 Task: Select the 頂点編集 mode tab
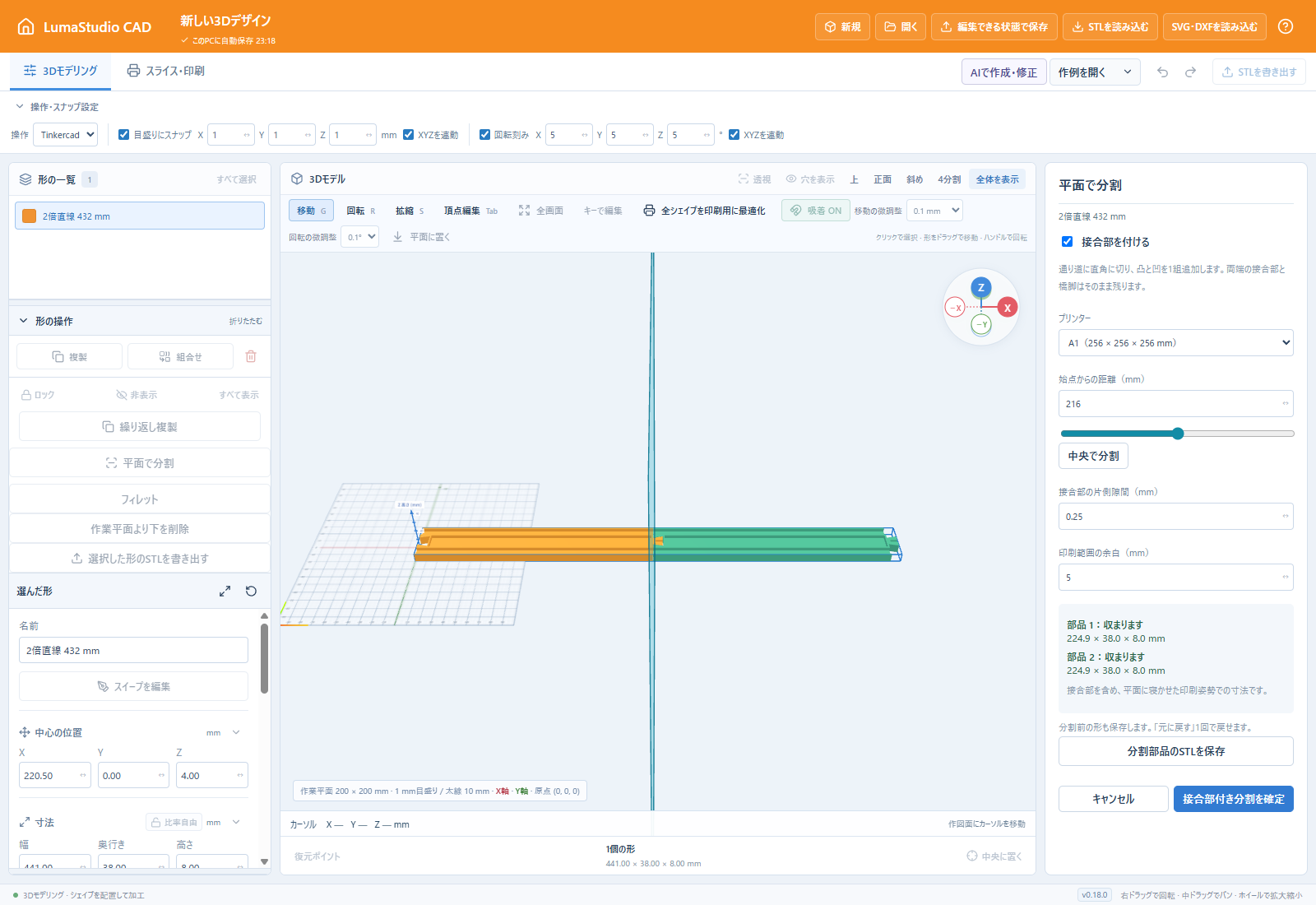470,211
